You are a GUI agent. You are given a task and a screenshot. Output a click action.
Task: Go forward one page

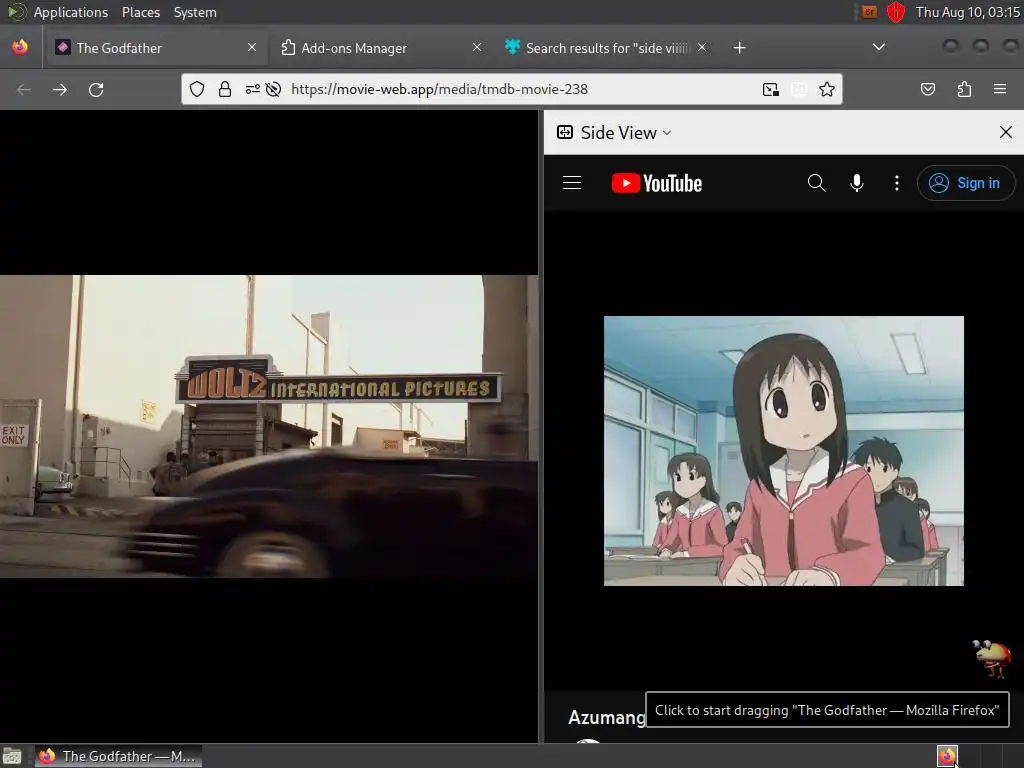60,89
